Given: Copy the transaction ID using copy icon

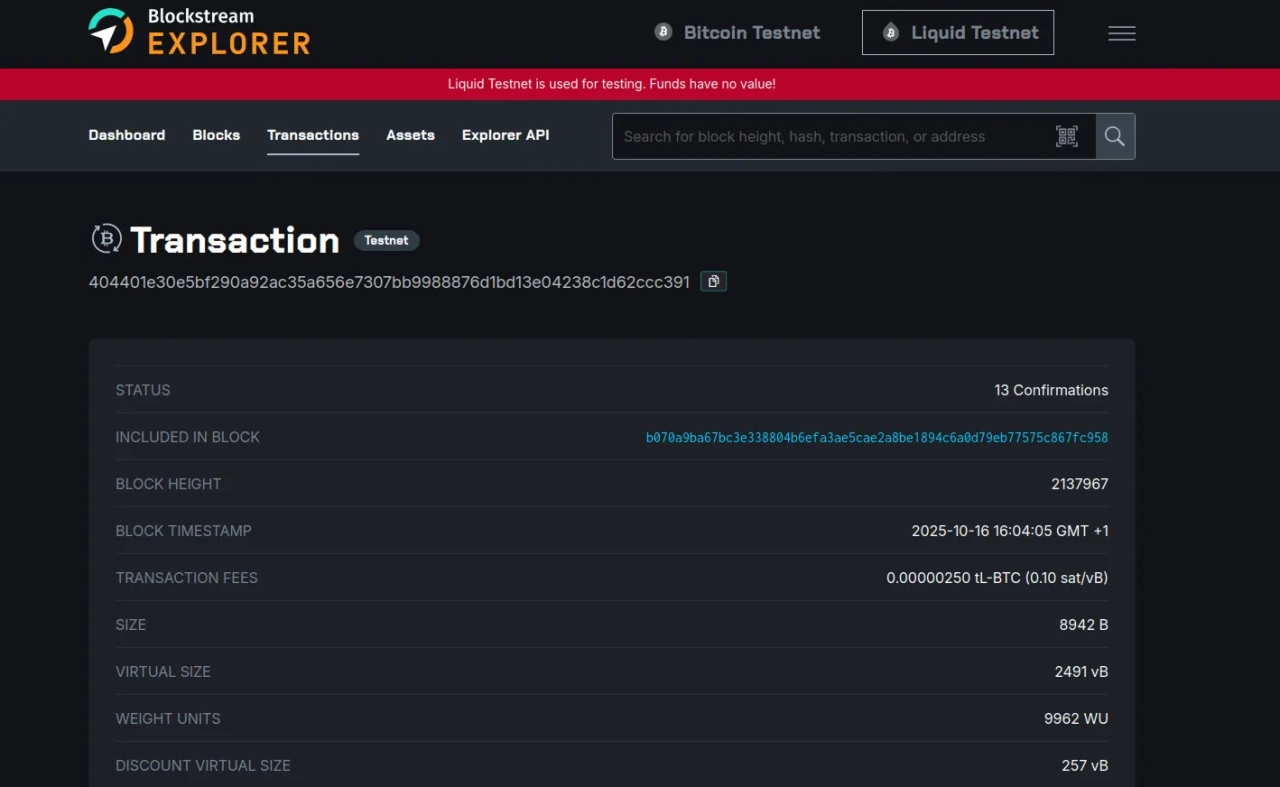Looking at the screenshot, I should pyautogui.click(x=713, y=281).
